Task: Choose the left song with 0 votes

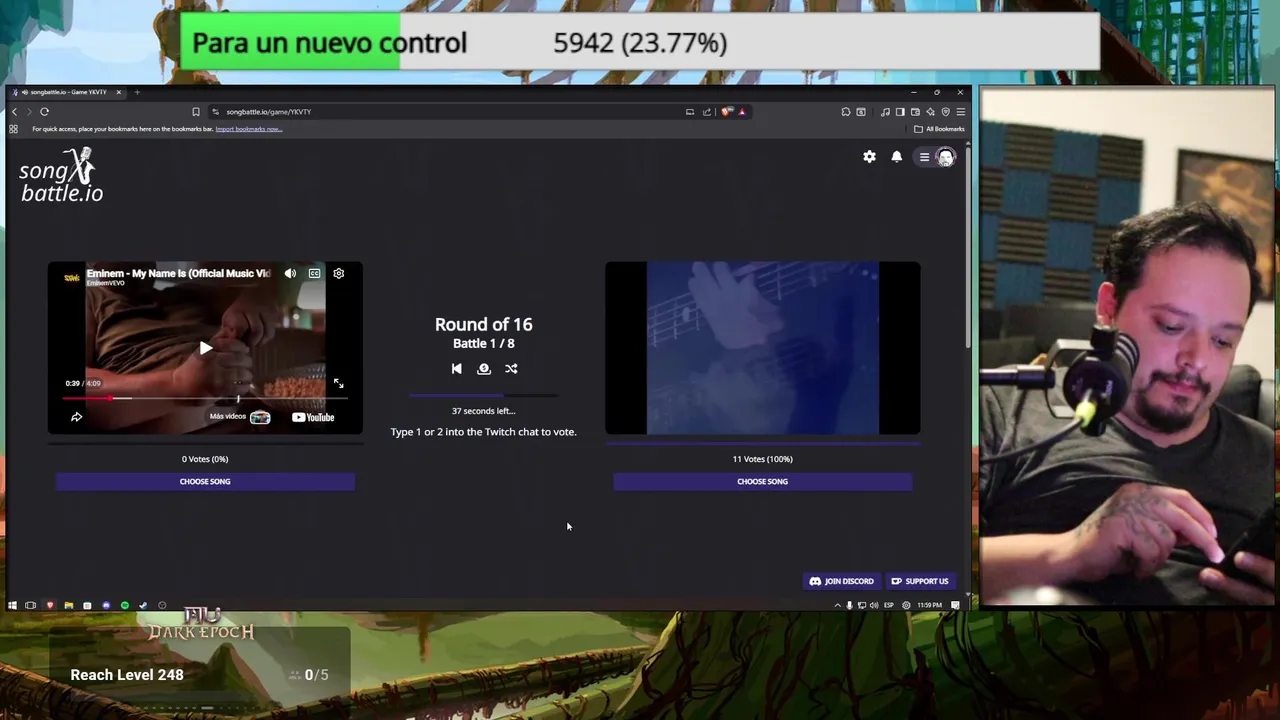Action: click(x=205, y=481)
